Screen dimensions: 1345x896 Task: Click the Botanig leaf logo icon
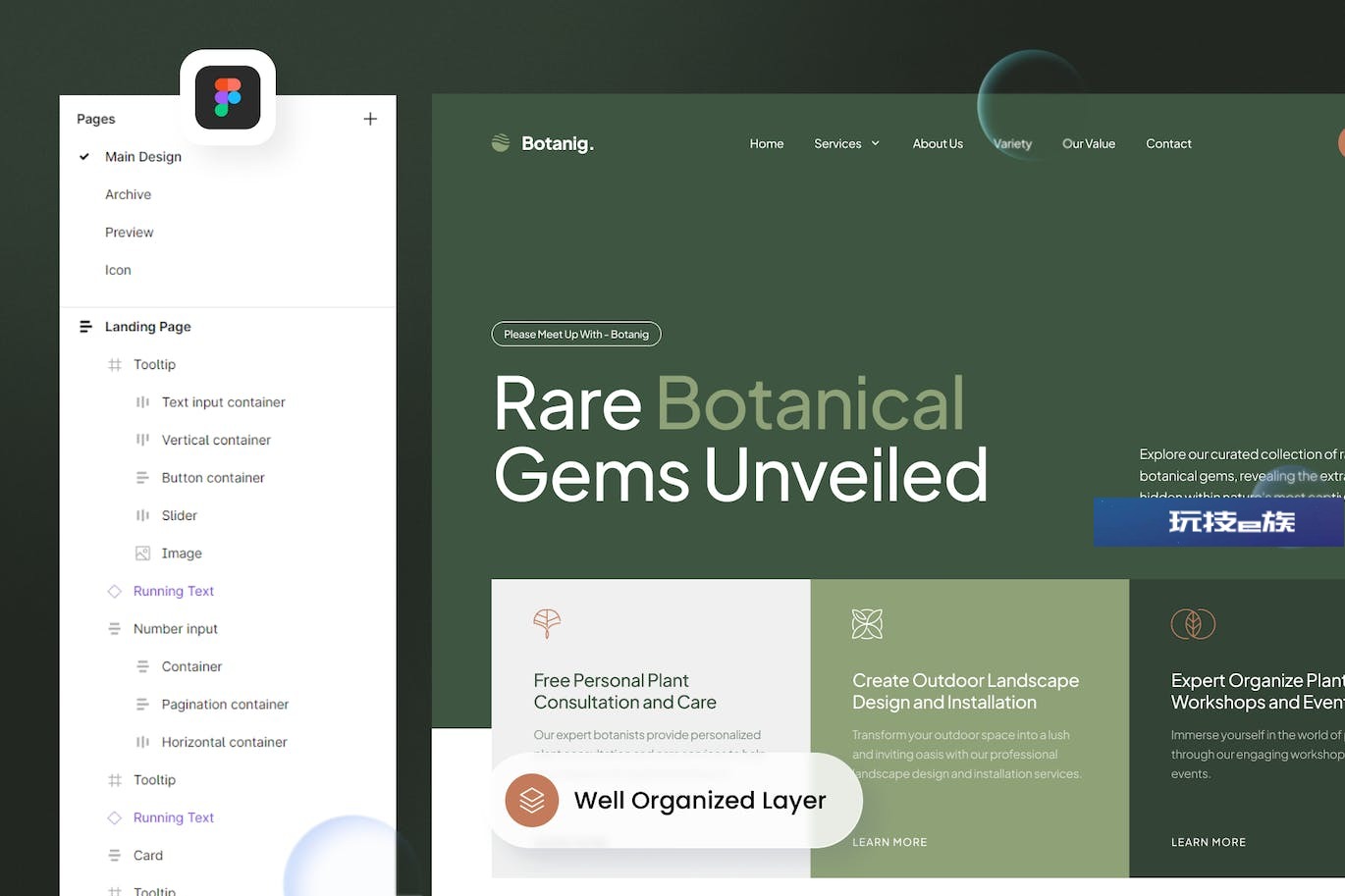point(501,143)
